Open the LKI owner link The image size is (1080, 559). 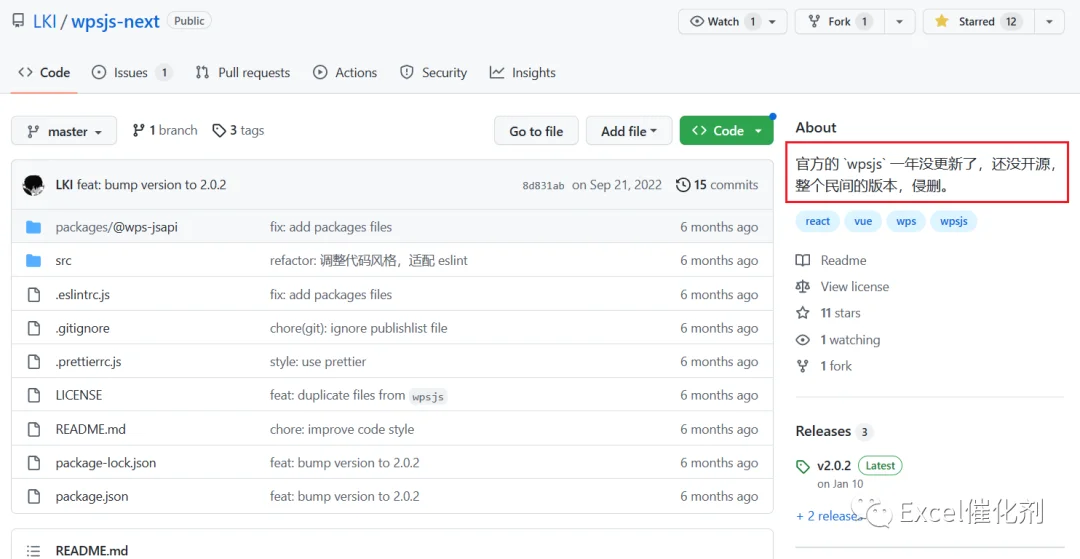tap(45, 21)
